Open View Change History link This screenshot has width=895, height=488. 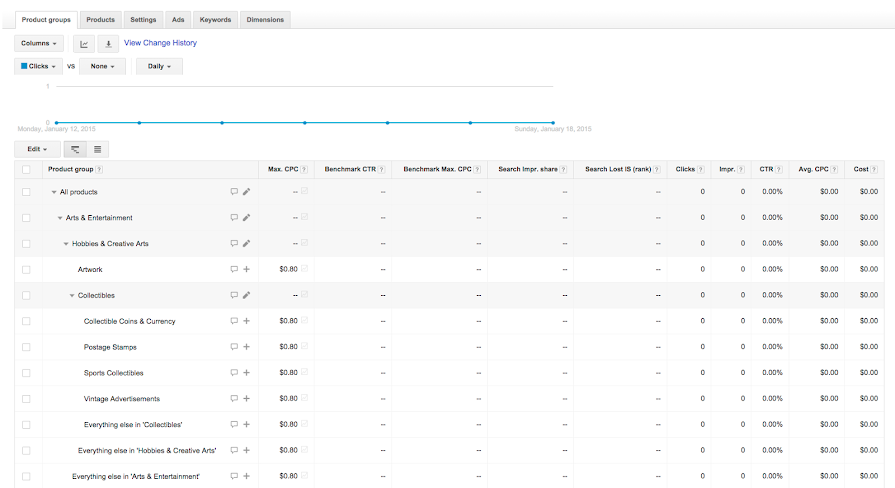click(160, 43)
